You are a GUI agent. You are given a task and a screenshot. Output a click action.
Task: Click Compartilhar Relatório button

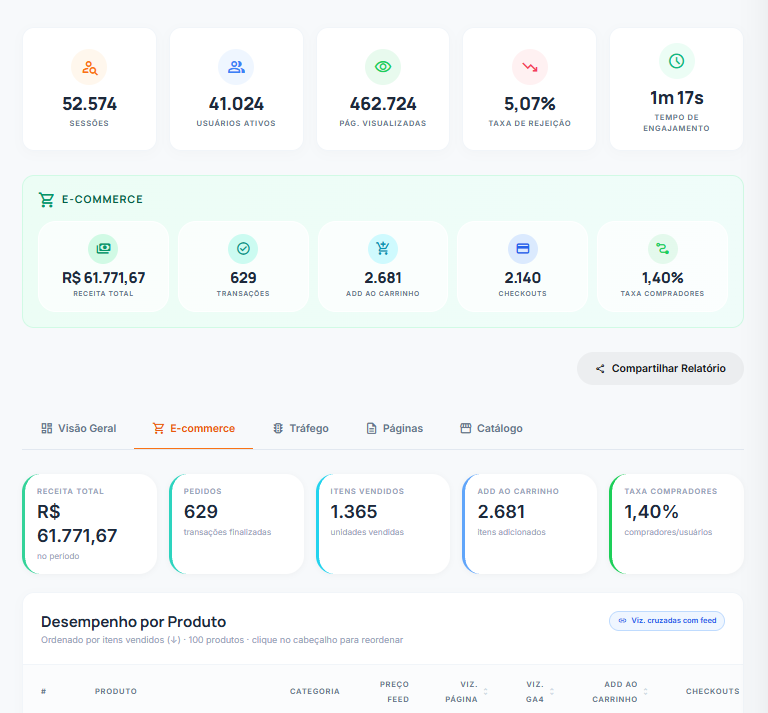pos(660,369)
